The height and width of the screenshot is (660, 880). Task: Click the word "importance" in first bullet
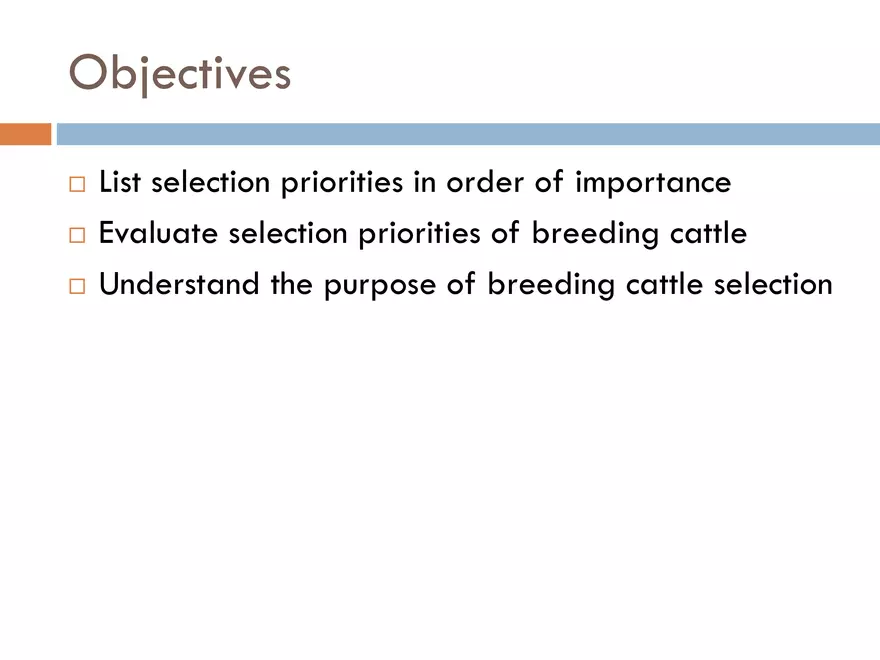tap(653, 184)
